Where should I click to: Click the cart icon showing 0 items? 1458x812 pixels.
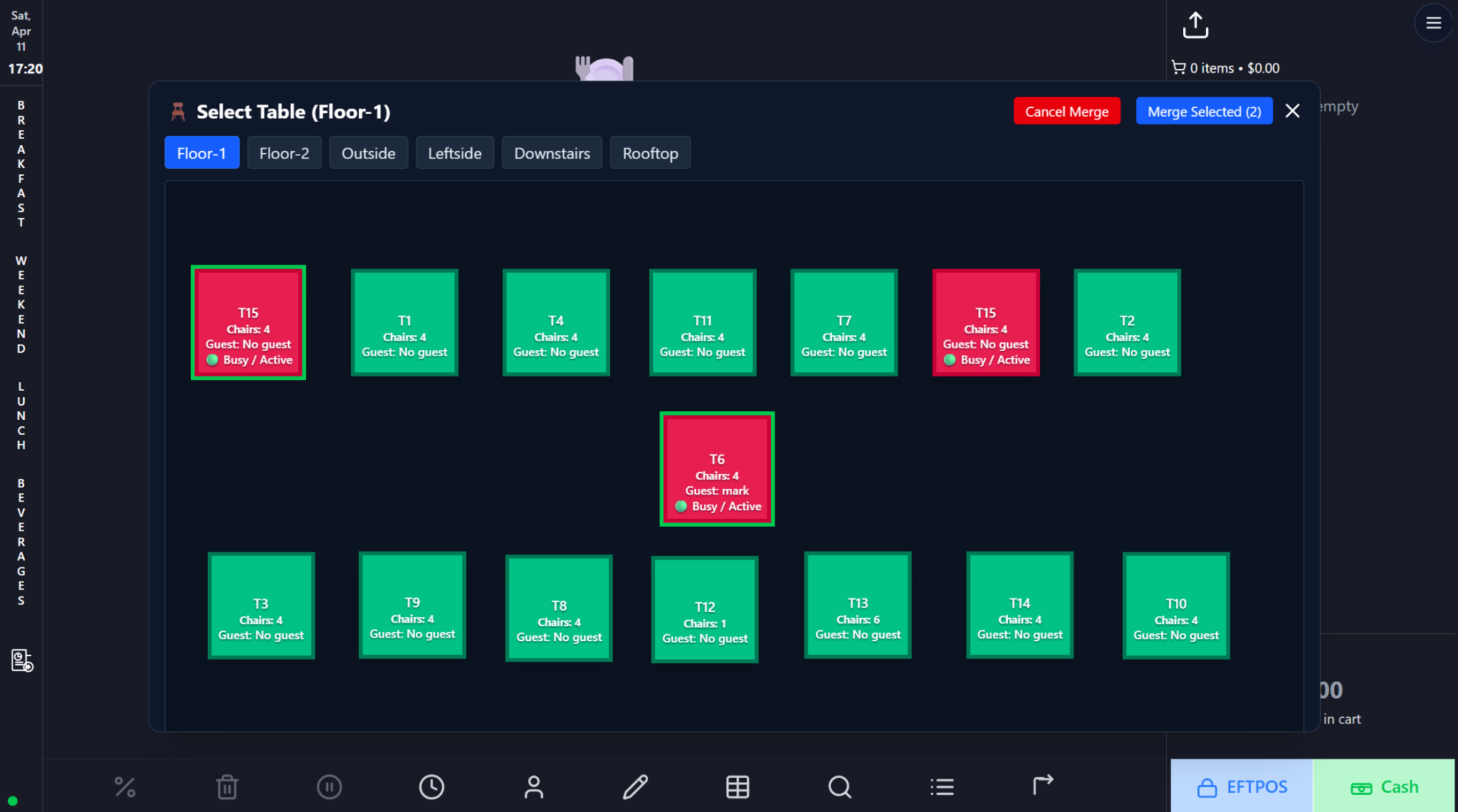(x=1178, y=68)
